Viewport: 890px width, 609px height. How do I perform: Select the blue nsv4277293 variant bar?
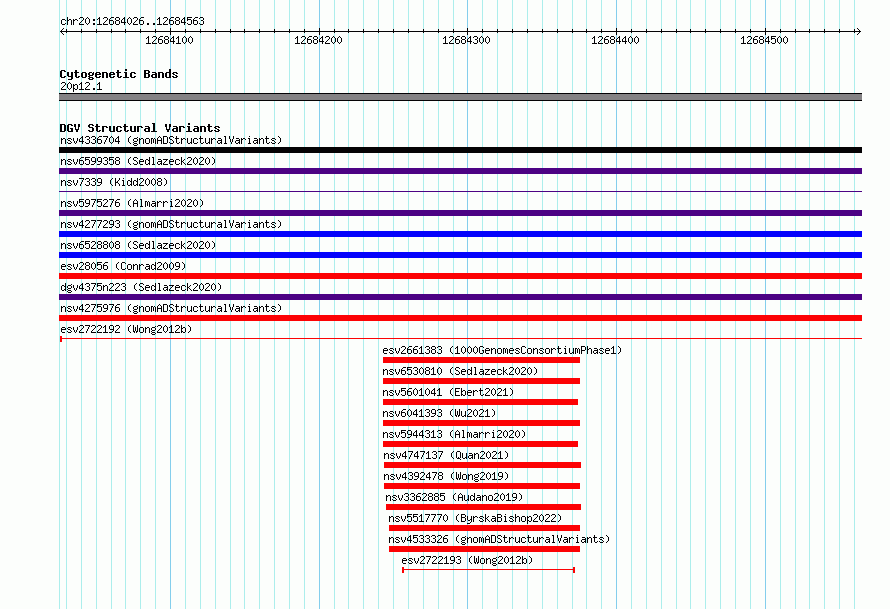click(460, 234)
